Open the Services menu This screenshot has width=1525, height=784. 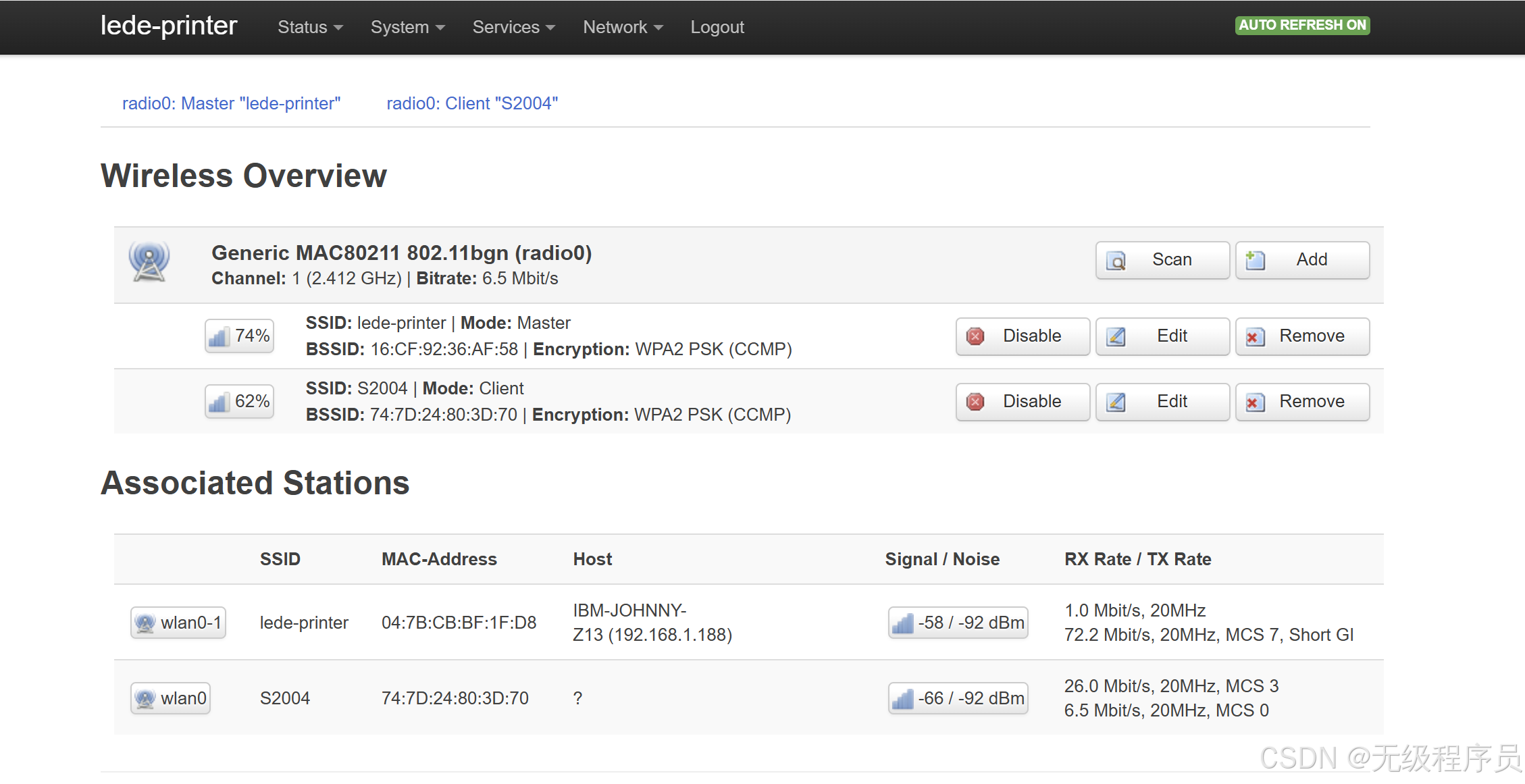tap(513, 28)
